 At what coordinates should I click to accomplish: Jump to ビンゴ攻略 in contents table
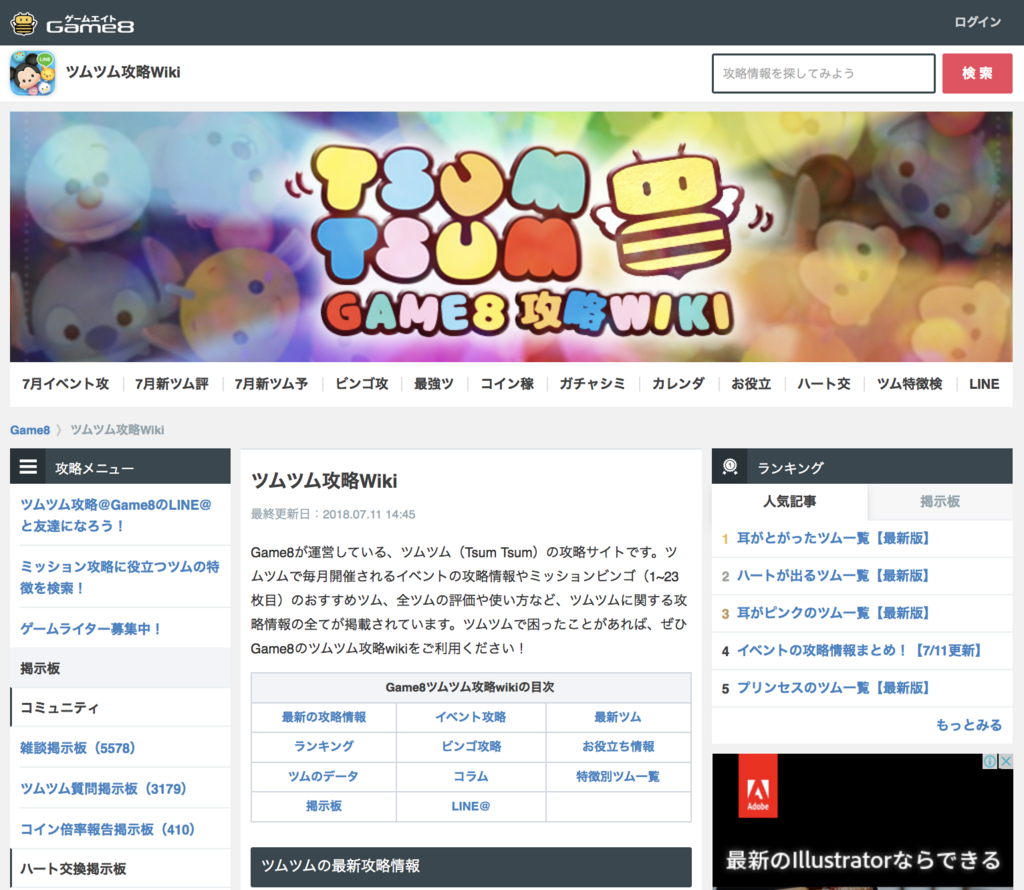tap(471, 746)
